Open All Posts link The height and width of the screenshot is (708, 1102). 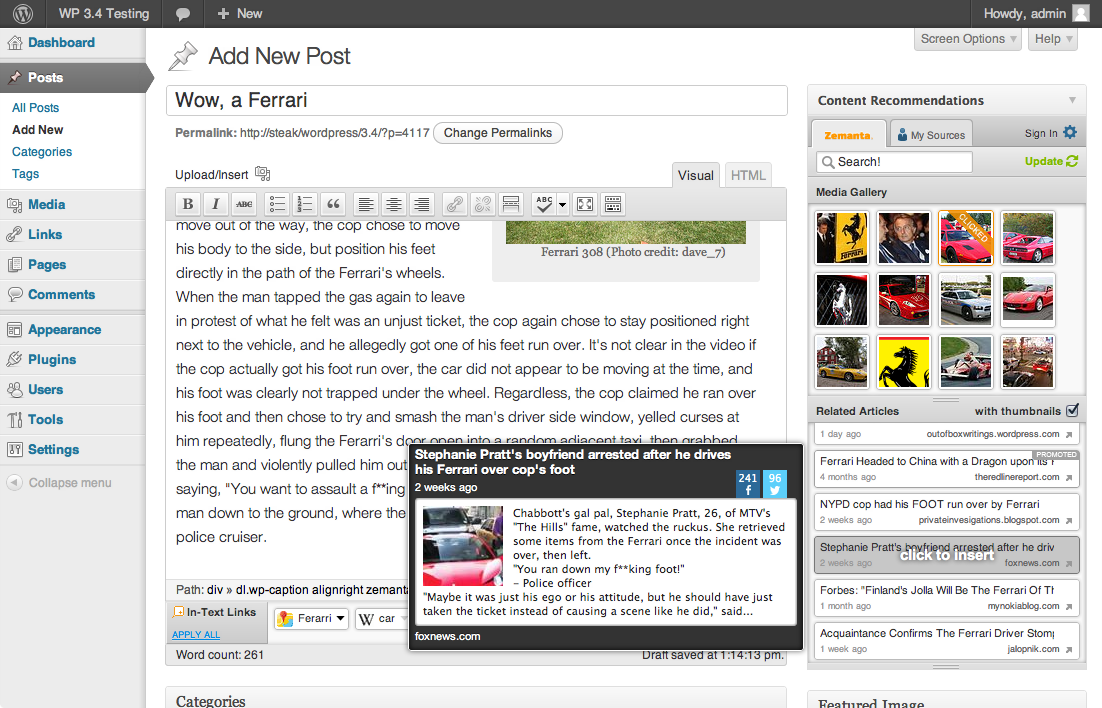[x=35, y=108]
